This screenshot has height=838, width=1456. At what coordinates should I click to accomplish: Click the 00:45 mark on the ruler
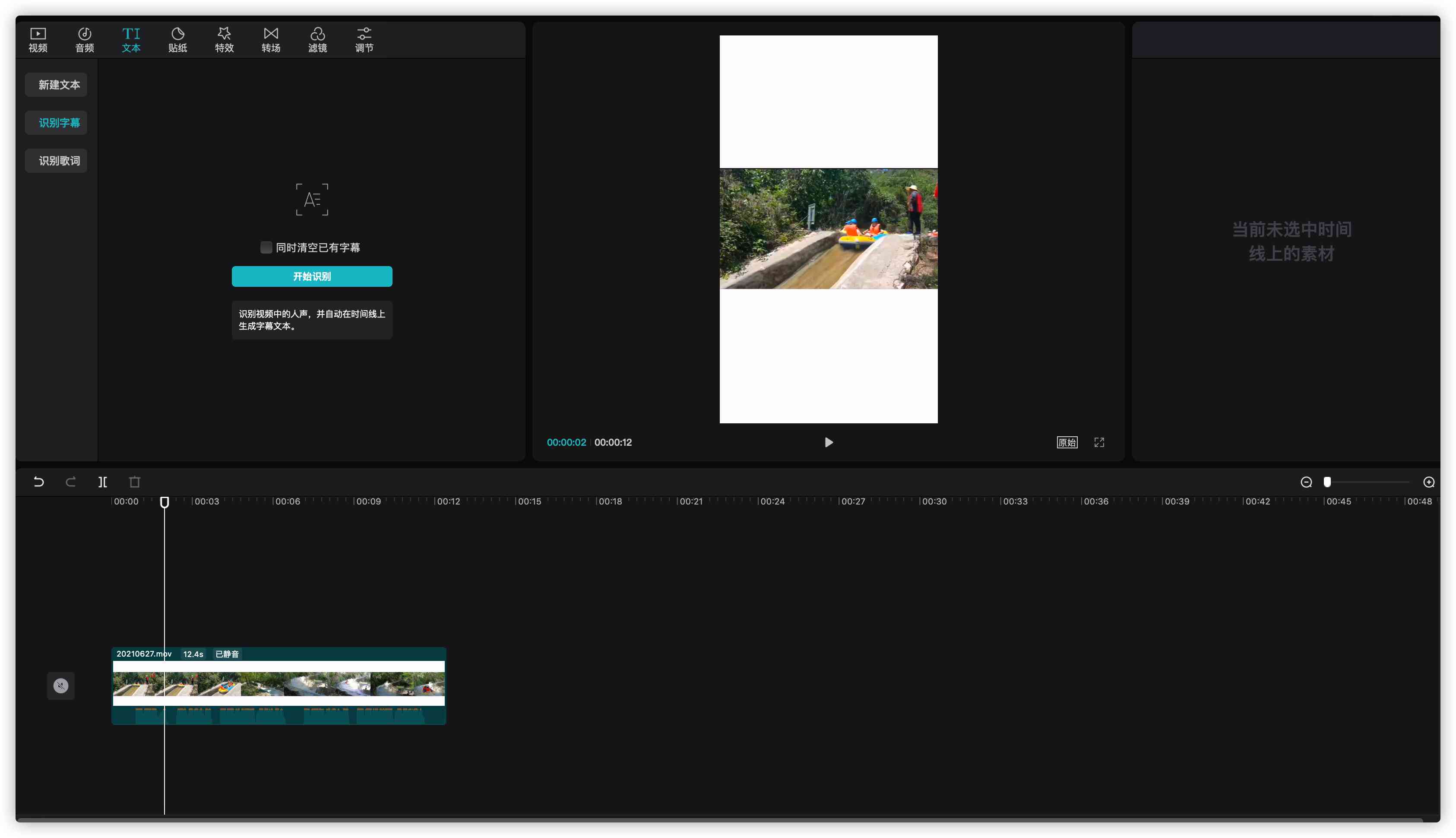pos(1339,502)
